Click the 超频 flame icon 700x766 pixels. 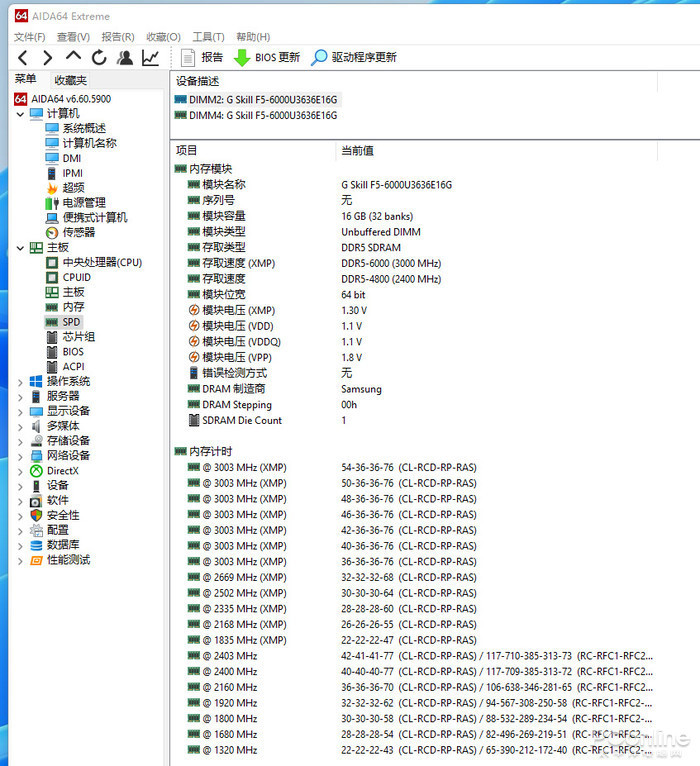(52, 188)
